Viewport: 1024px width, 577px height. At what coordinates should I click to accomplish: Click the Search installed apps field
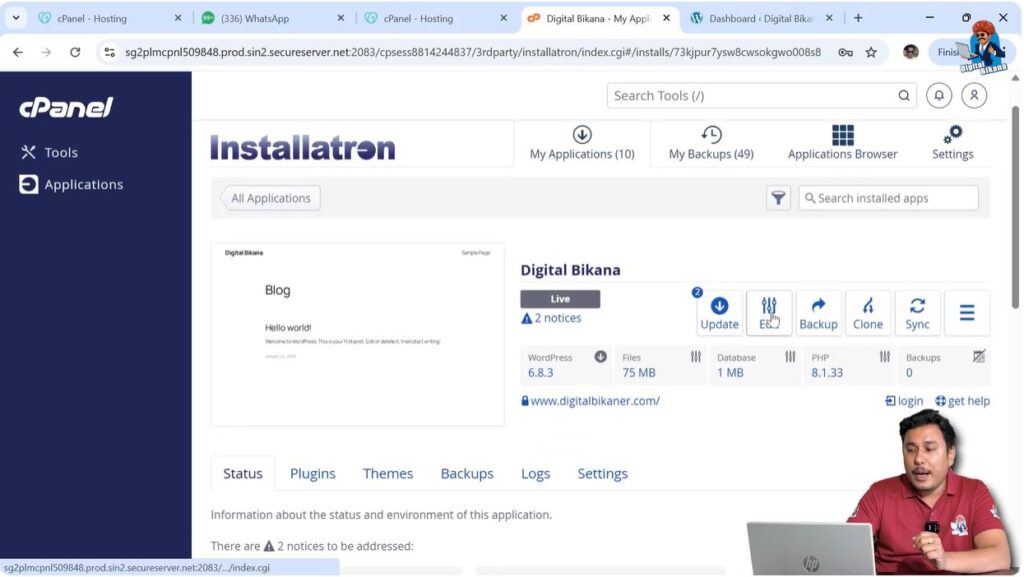coord(888,198)
